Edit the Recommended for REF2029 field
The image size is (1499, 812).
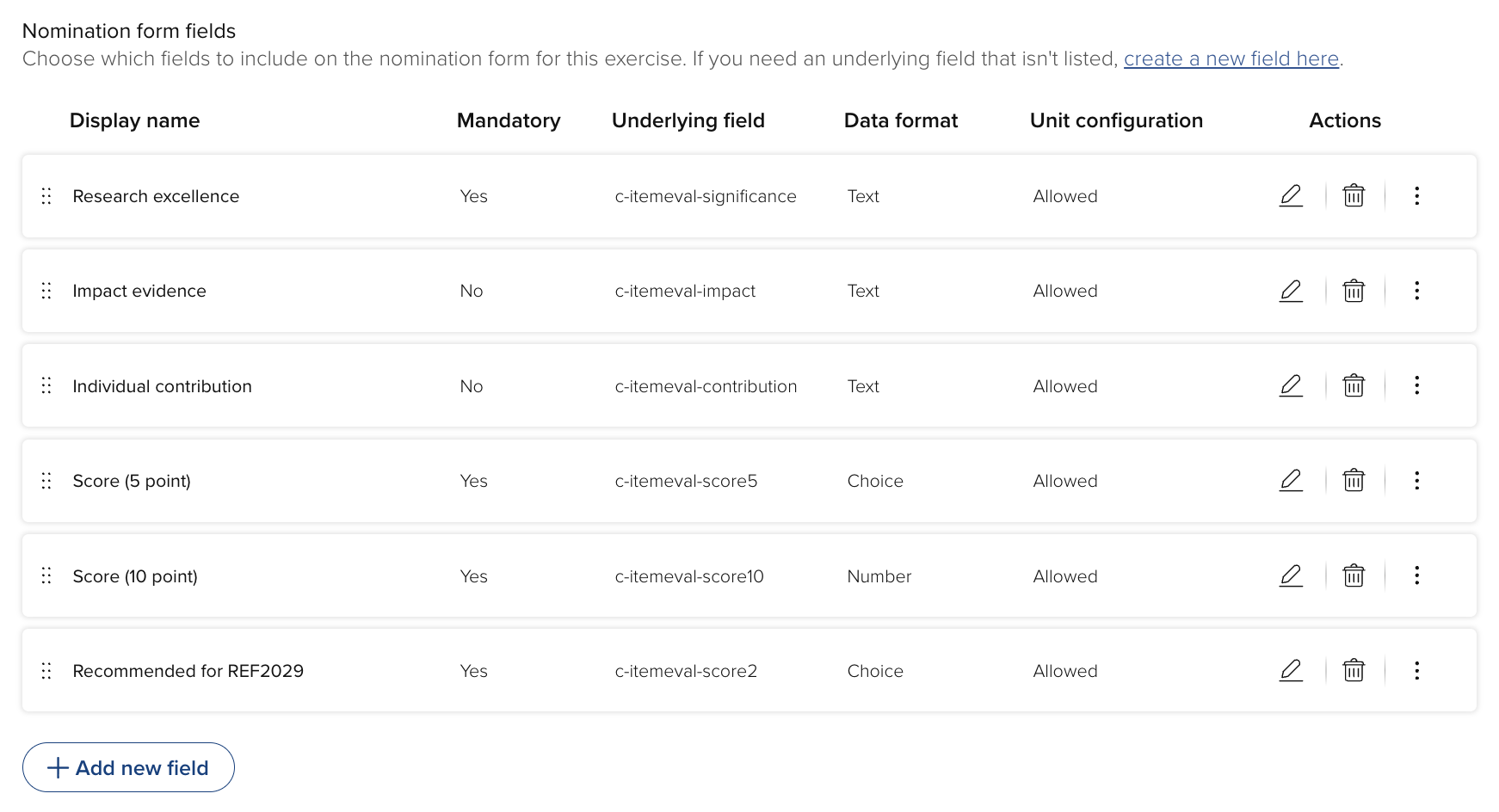pyautogui.click(x=1291, y=671)
